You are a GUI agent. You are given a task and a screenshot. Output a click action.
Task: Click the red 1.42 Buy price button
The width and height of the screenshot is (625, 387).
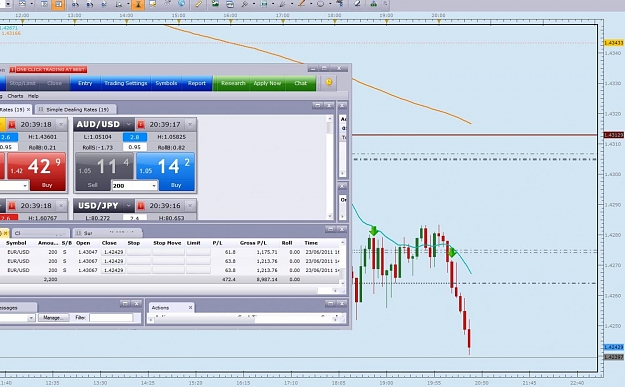point(37,171)
